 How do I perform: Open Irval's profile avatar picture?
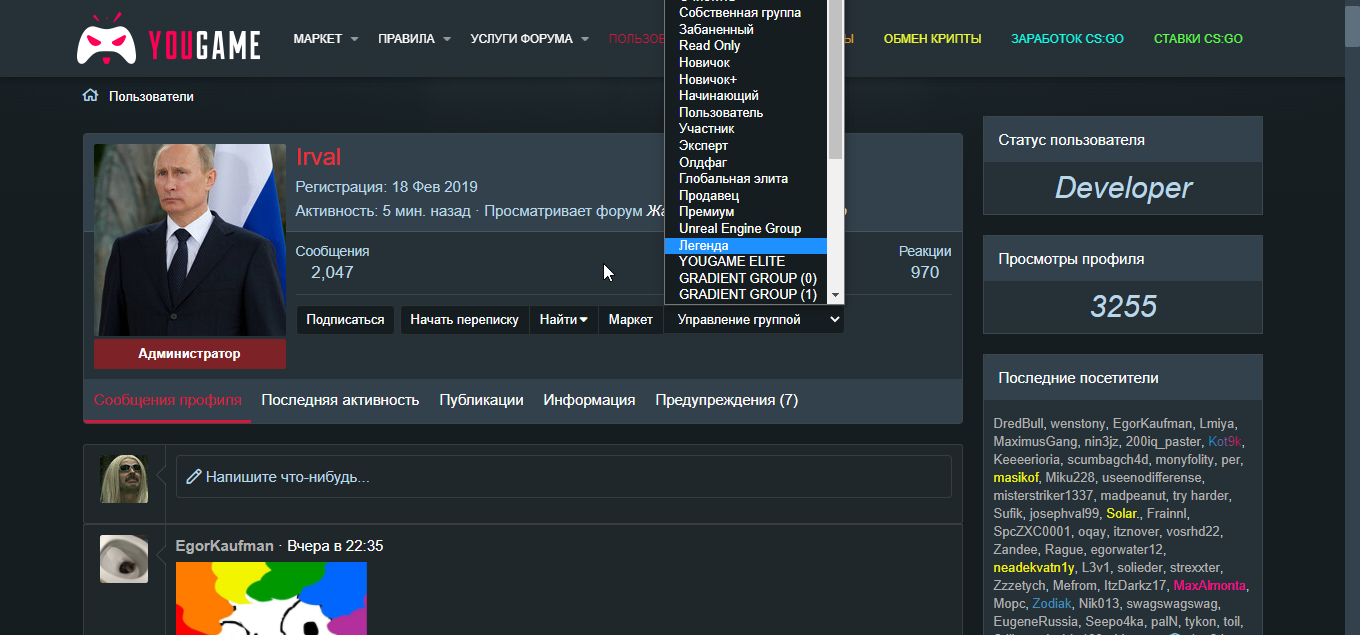[190, 240]
